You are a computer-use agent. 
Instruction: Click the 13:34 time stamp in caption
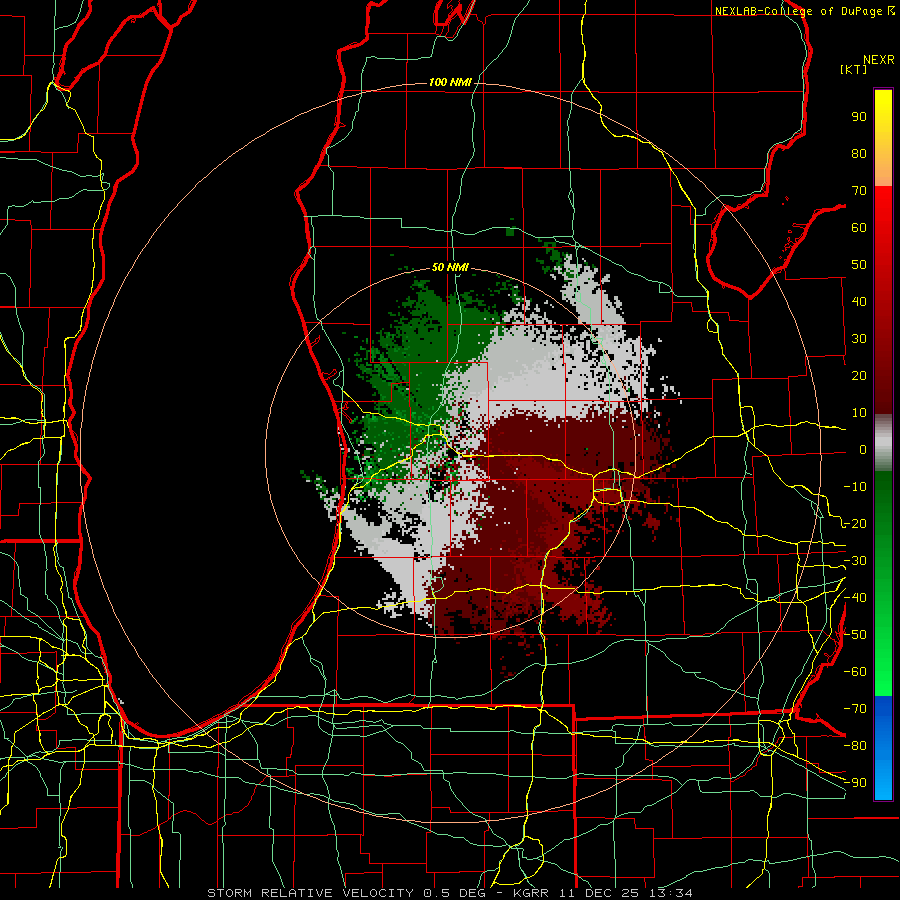[670, 893]
